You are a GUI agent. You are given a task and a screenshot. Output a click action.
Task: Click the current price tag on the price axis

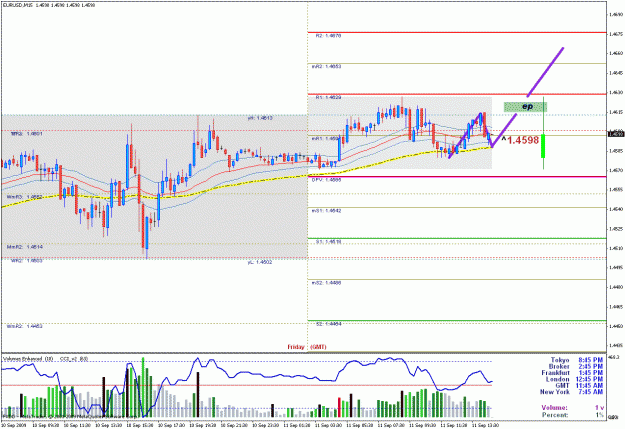616,134
